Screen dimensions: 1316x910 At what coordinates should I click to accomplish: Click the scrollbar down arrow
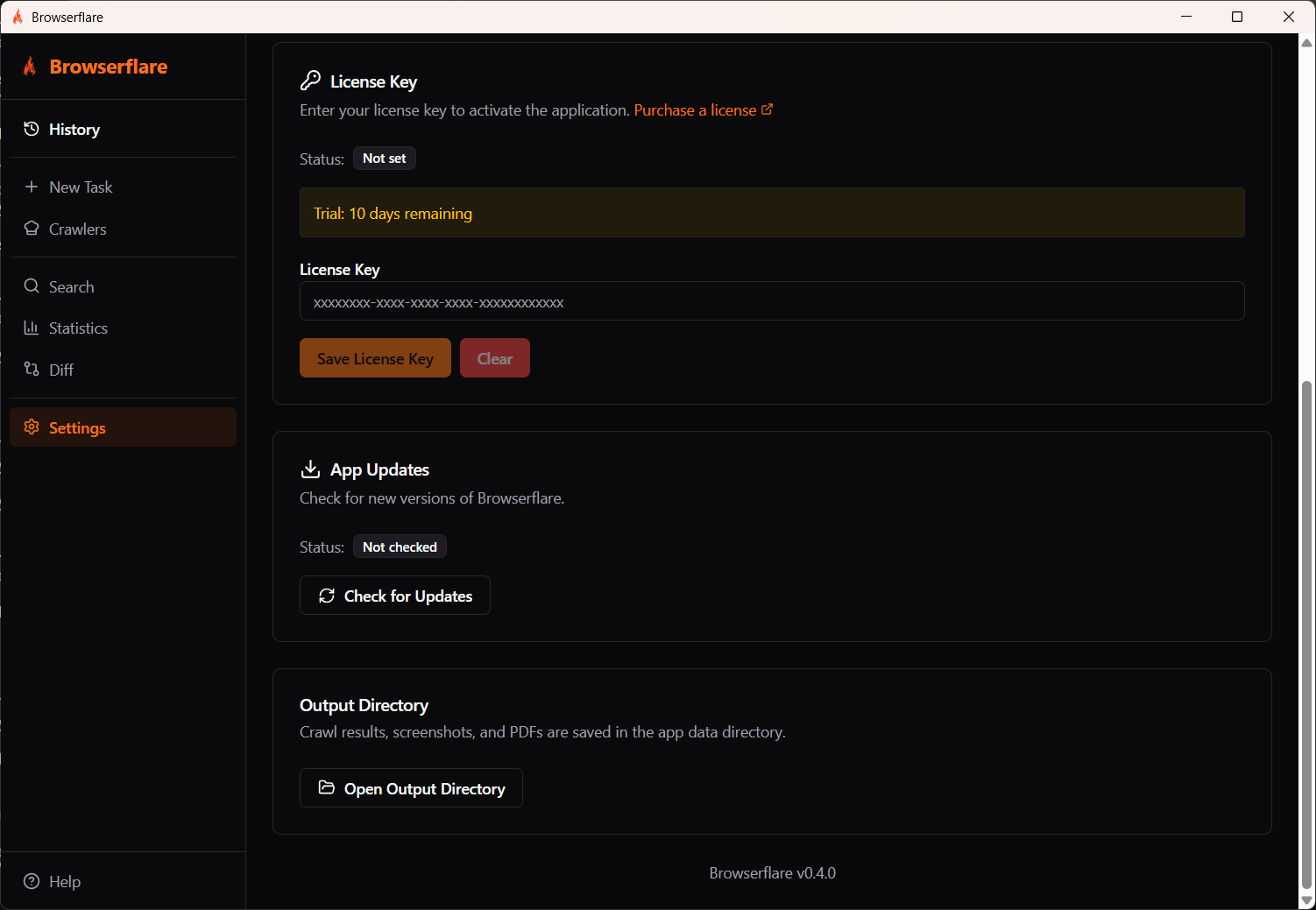click(1307, 900)
